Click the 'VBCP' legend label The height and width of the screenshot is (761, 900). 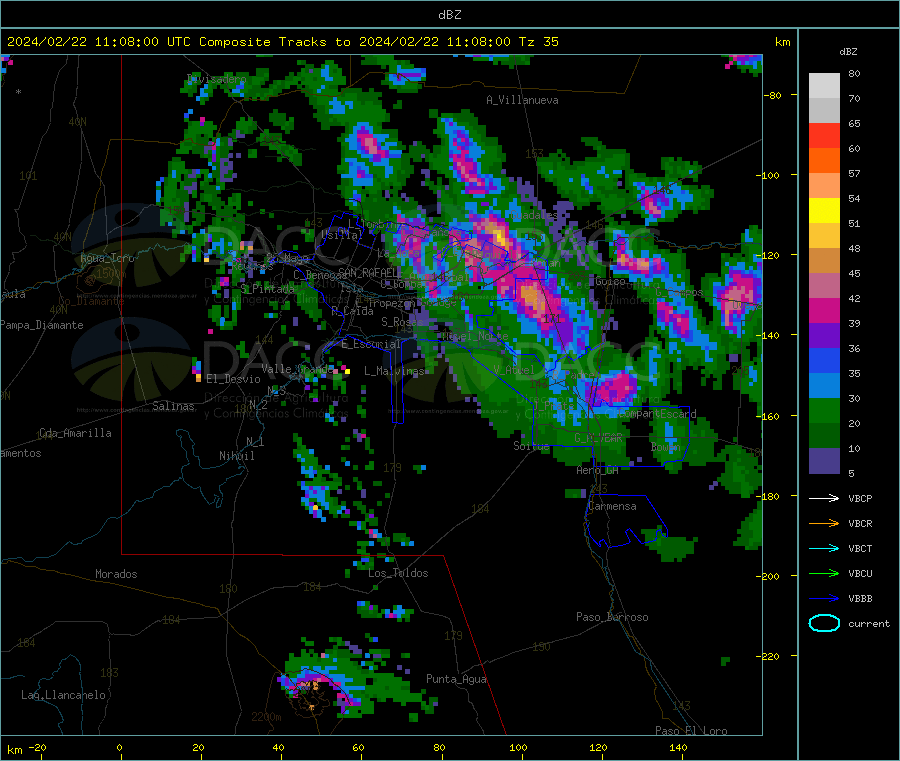(860, 498)
